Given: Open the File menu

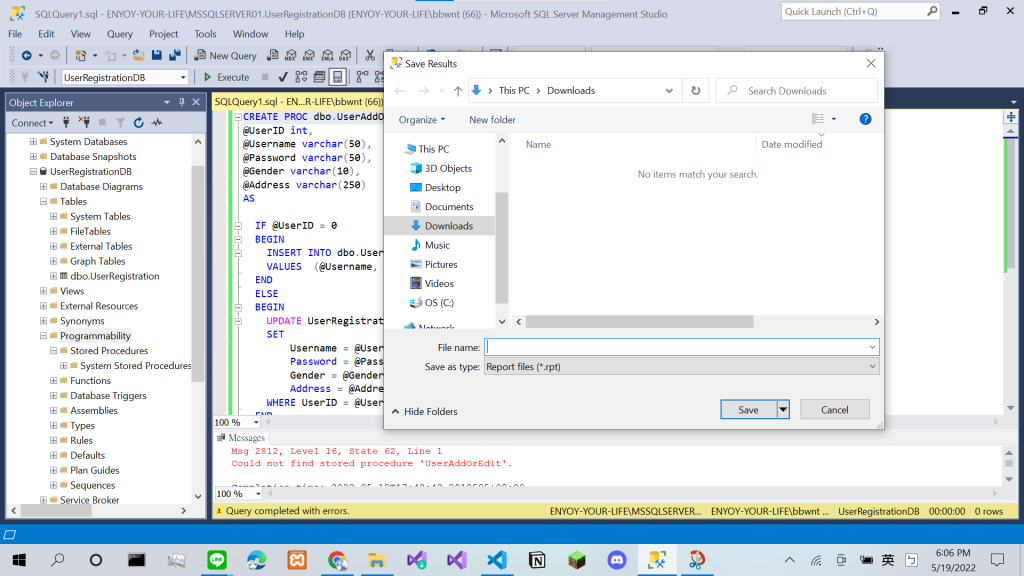Looking at the screenshot, I should pos(15,34).
